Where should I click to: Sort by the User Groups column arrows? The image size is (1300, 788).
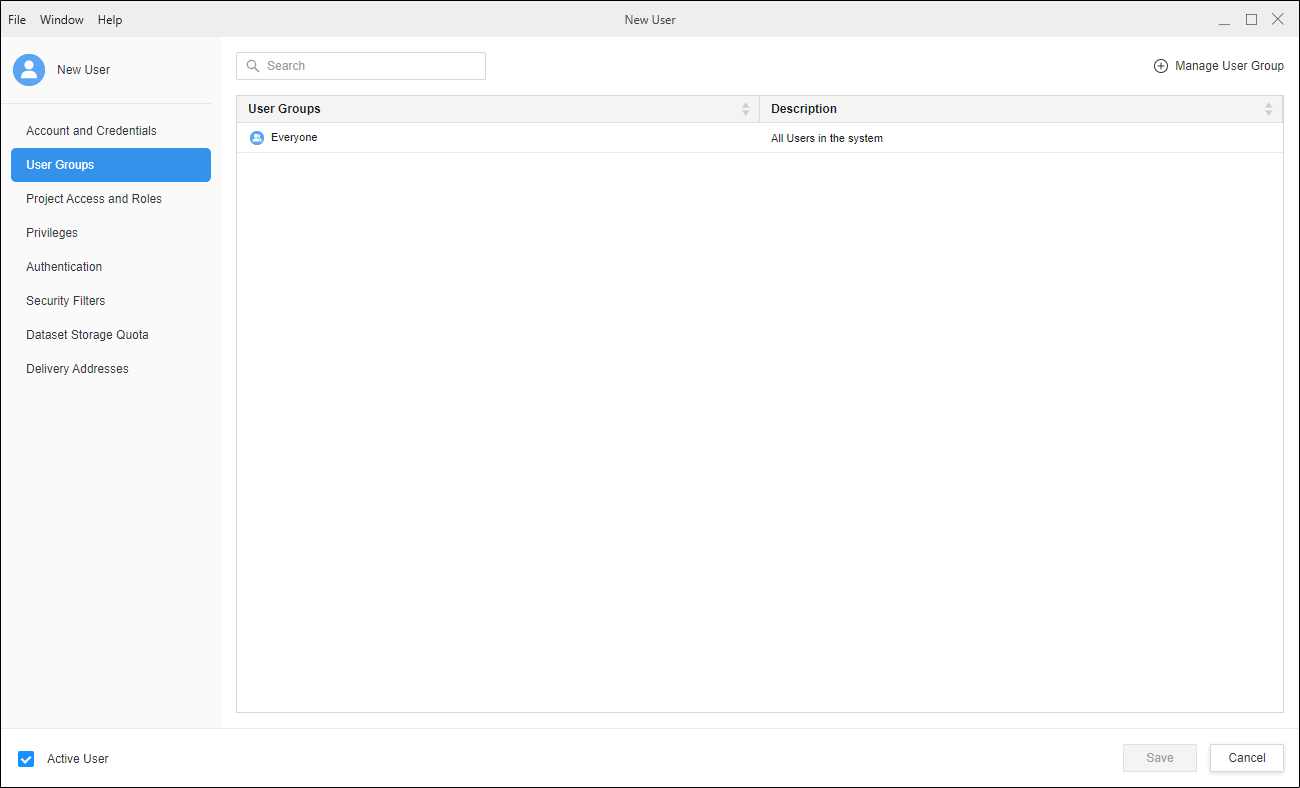(745, 109)
